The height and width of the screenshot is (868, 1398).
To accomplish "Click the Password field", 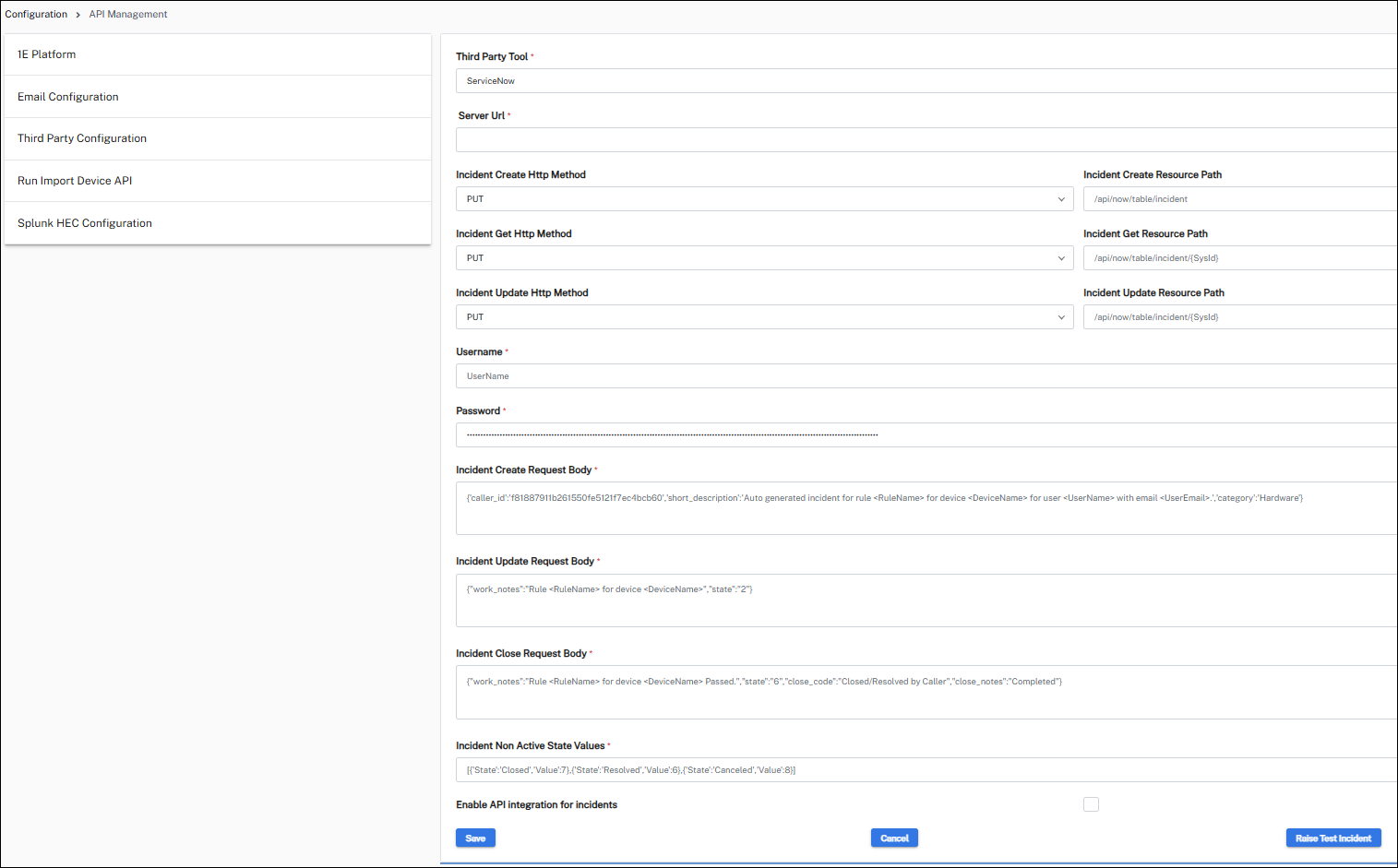I will point(926,435).
